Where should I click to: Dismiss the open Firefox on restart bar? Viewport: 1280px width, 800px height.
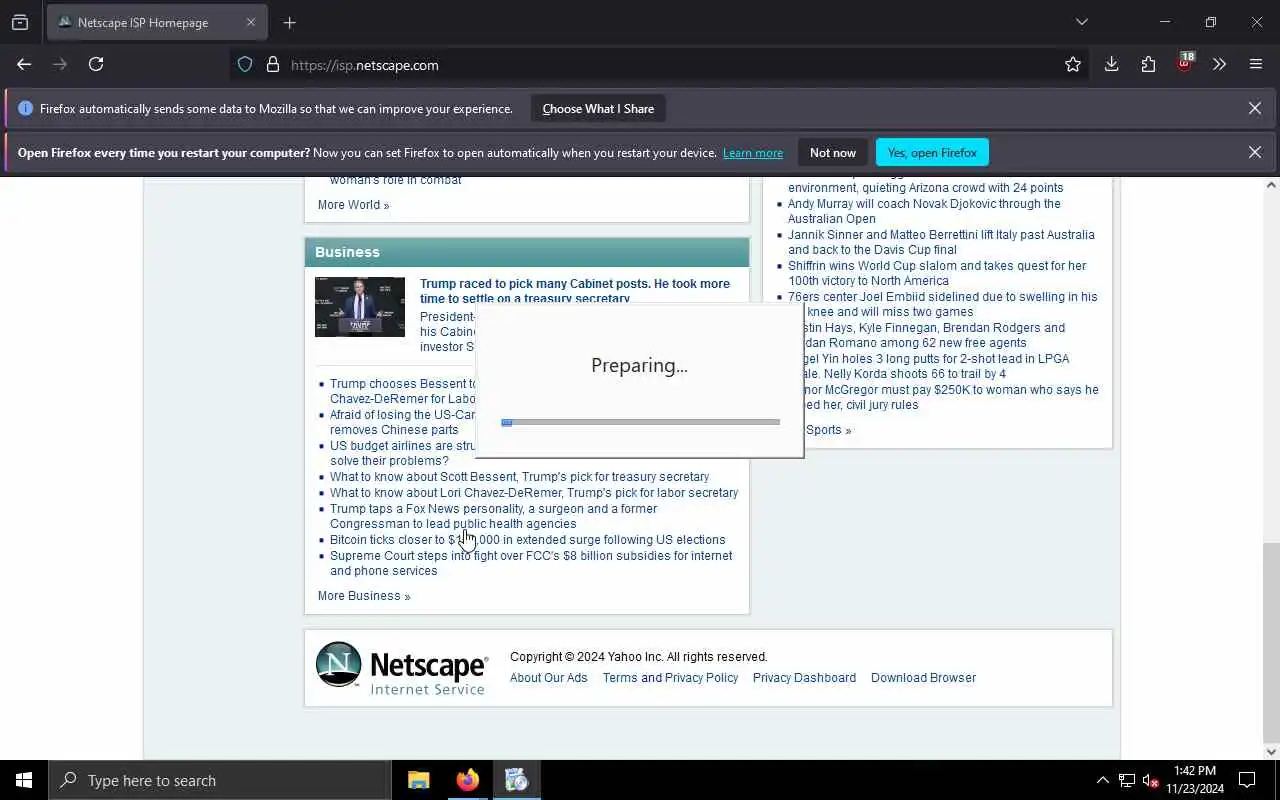pos(1254,152)
